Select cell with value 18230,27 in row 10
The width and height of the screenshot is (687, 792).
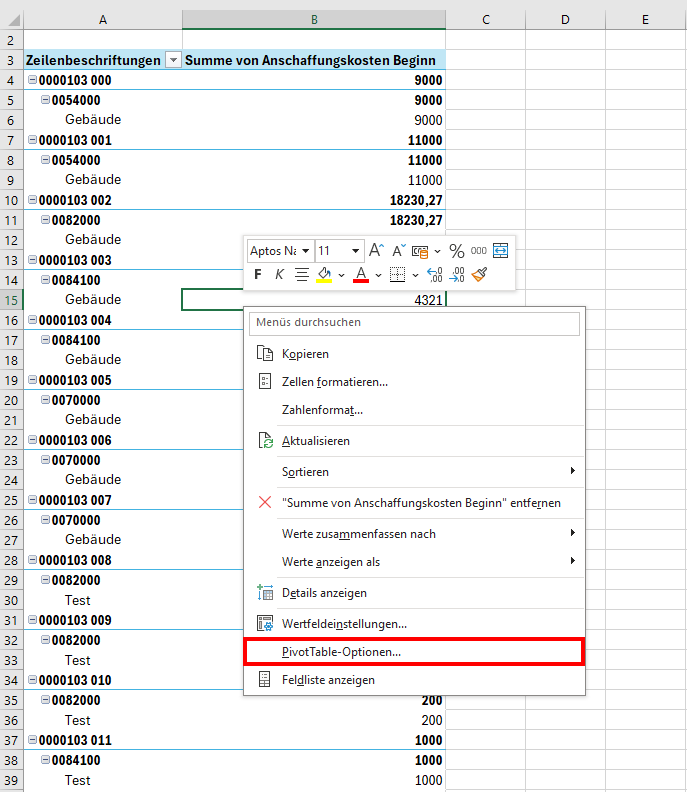pyautogui.click(x=314, y=201)
